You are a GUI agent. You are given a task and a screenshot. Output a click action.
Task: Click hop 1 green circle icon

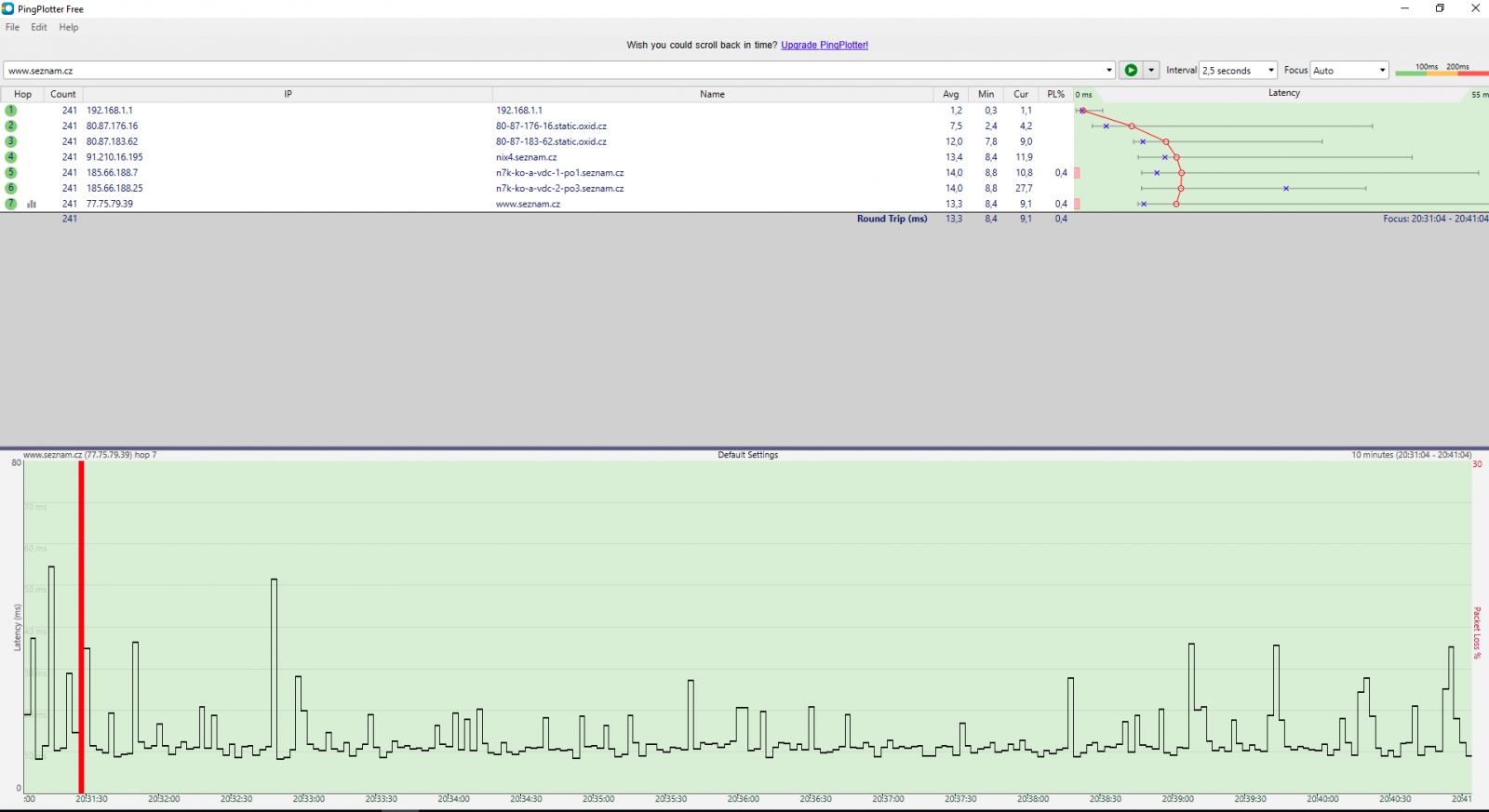click(11, 110)
